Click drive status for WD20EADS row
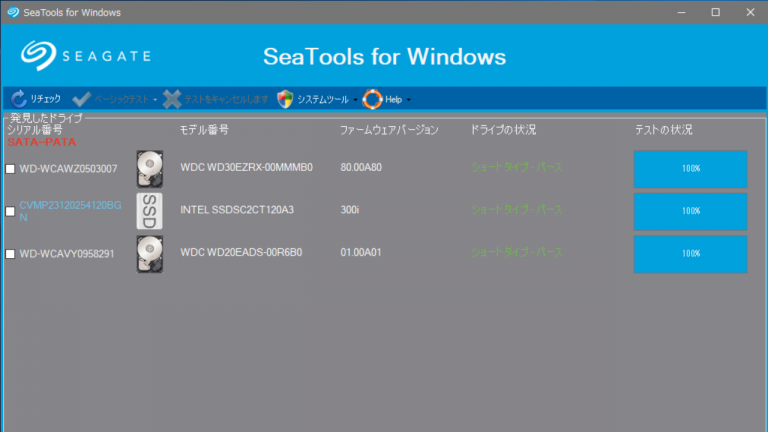Screen dimensions: 768x432 pyautogui.click(x=517, y=253)
